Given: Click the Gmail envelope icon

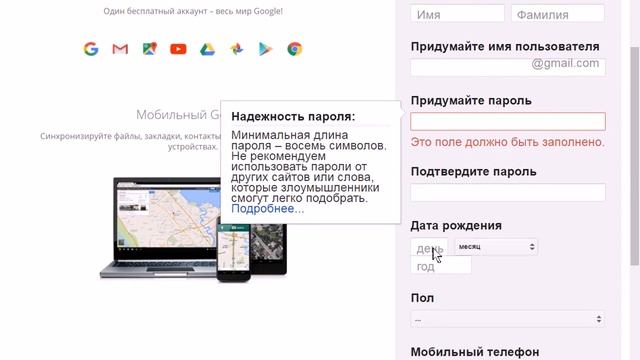Looking at the screenshot, I should pos(120,49).
